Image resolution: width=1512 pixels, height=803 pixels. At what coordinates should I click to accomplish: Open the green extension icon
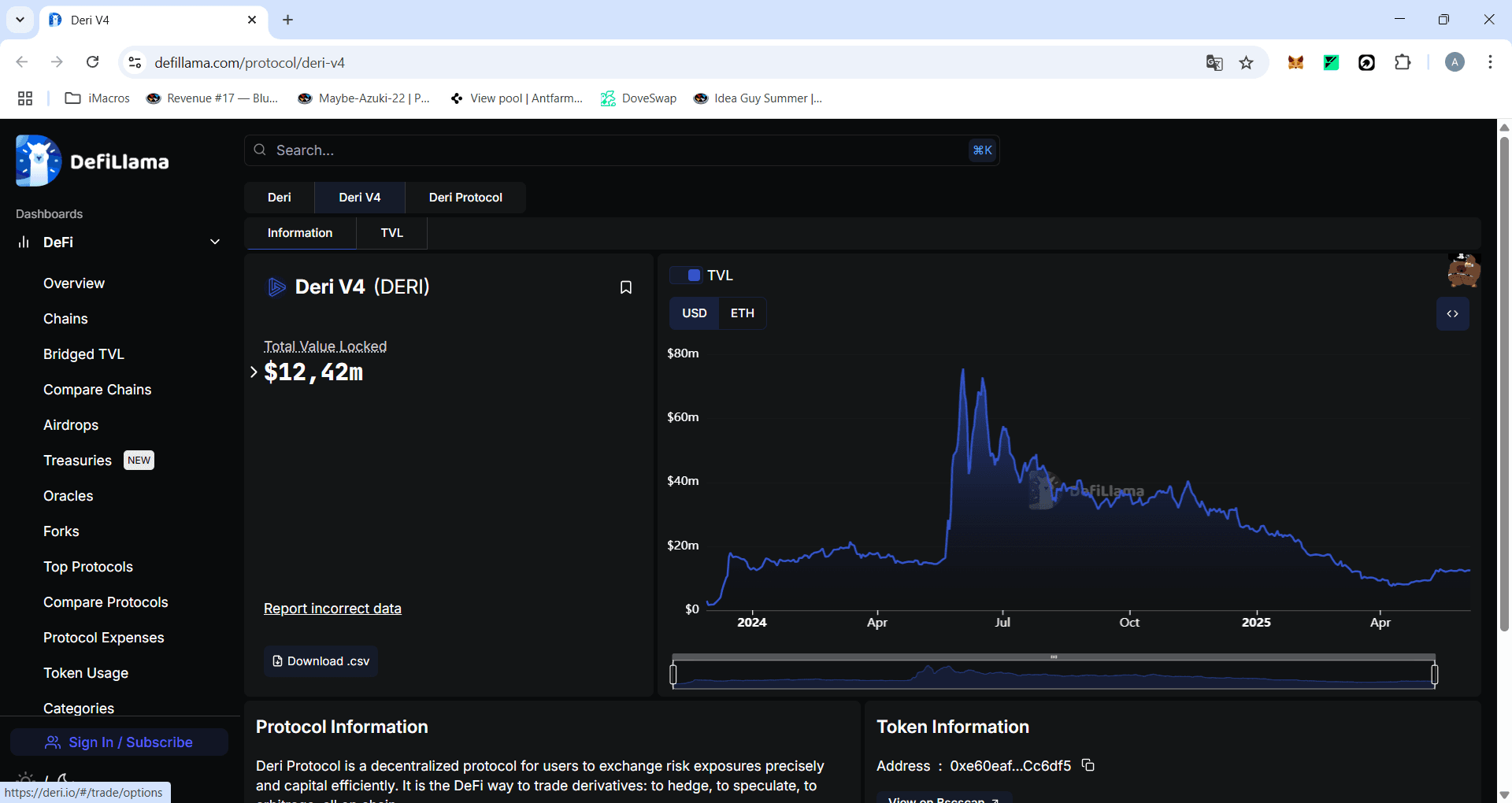tap(1331, 63)
